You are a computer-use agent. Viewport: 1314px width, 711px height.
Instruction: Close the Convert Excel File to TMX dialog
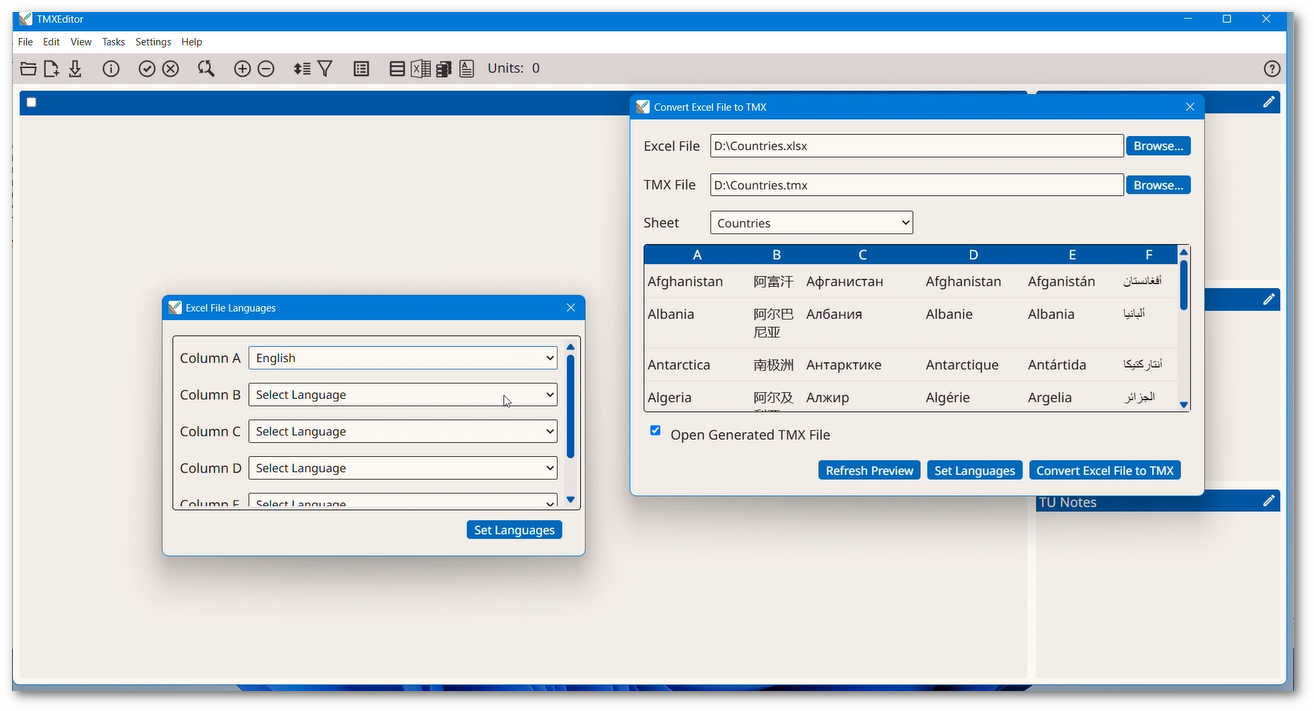[x=1190, y=107]
